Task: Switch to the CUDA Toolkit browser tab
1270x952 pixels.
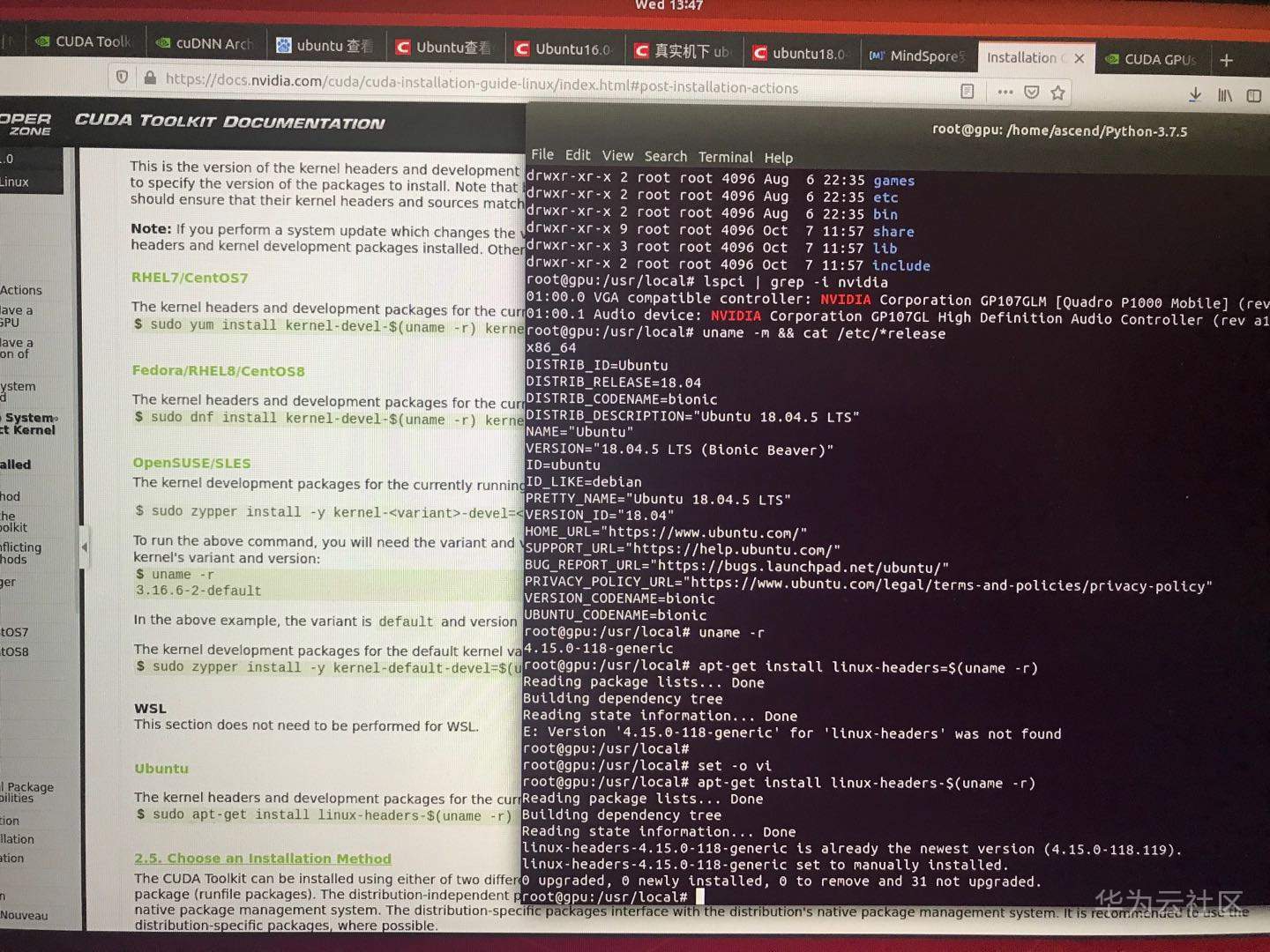Action: point(83,41)
